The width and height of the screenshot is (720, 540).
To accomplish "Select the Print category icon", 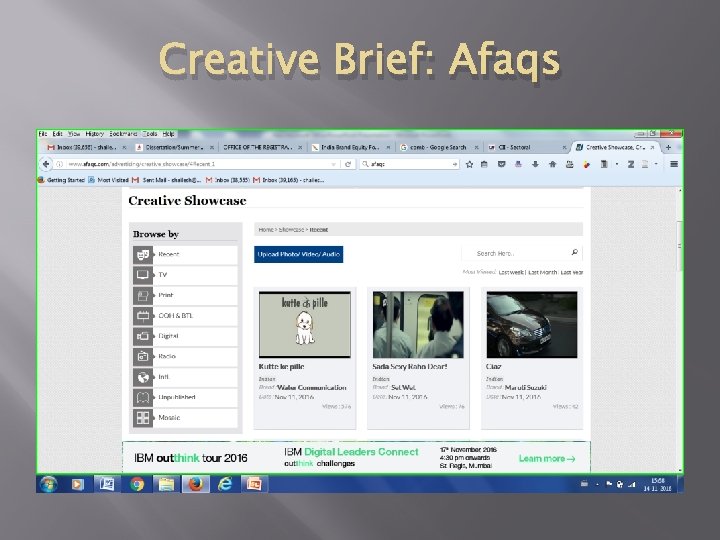I will pos(143,295).
